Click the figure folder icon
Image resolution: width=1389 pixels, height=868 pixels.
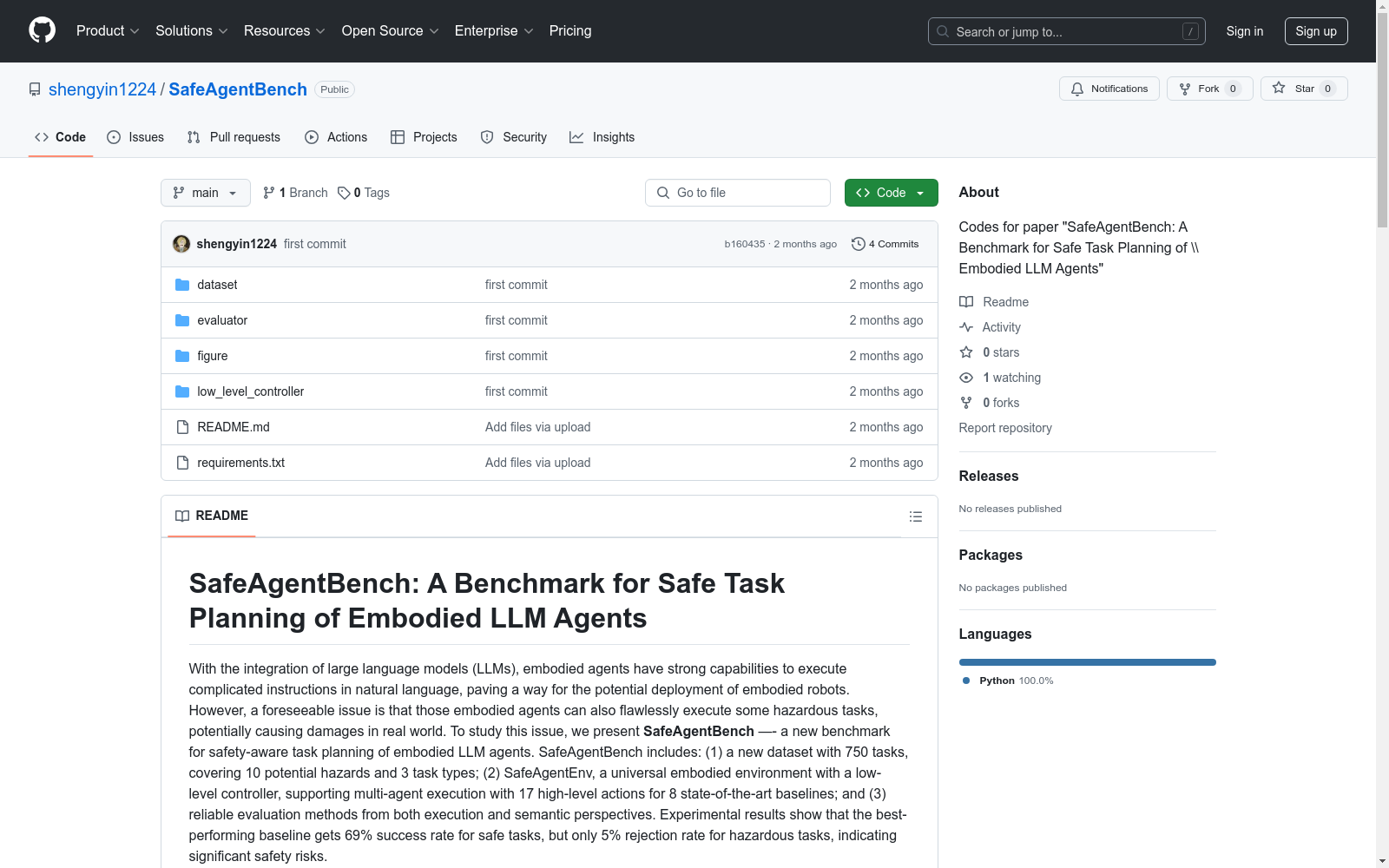click(182, 356)
